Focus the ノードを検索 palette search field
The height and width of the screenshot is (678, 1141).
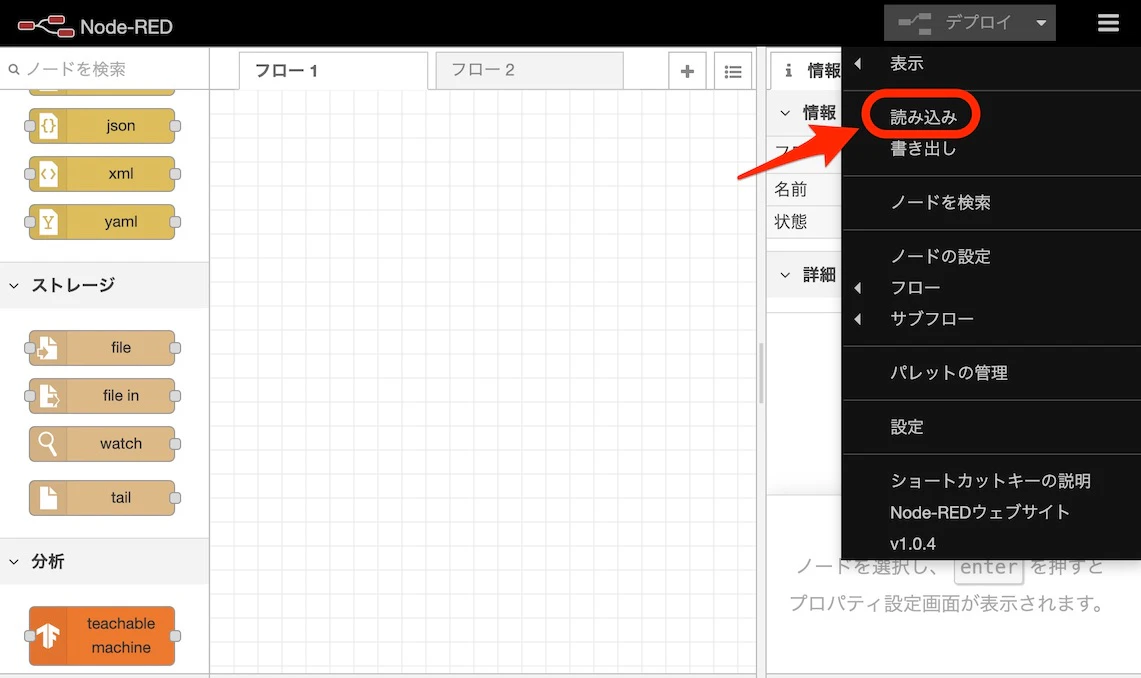[x=105, y=69]
